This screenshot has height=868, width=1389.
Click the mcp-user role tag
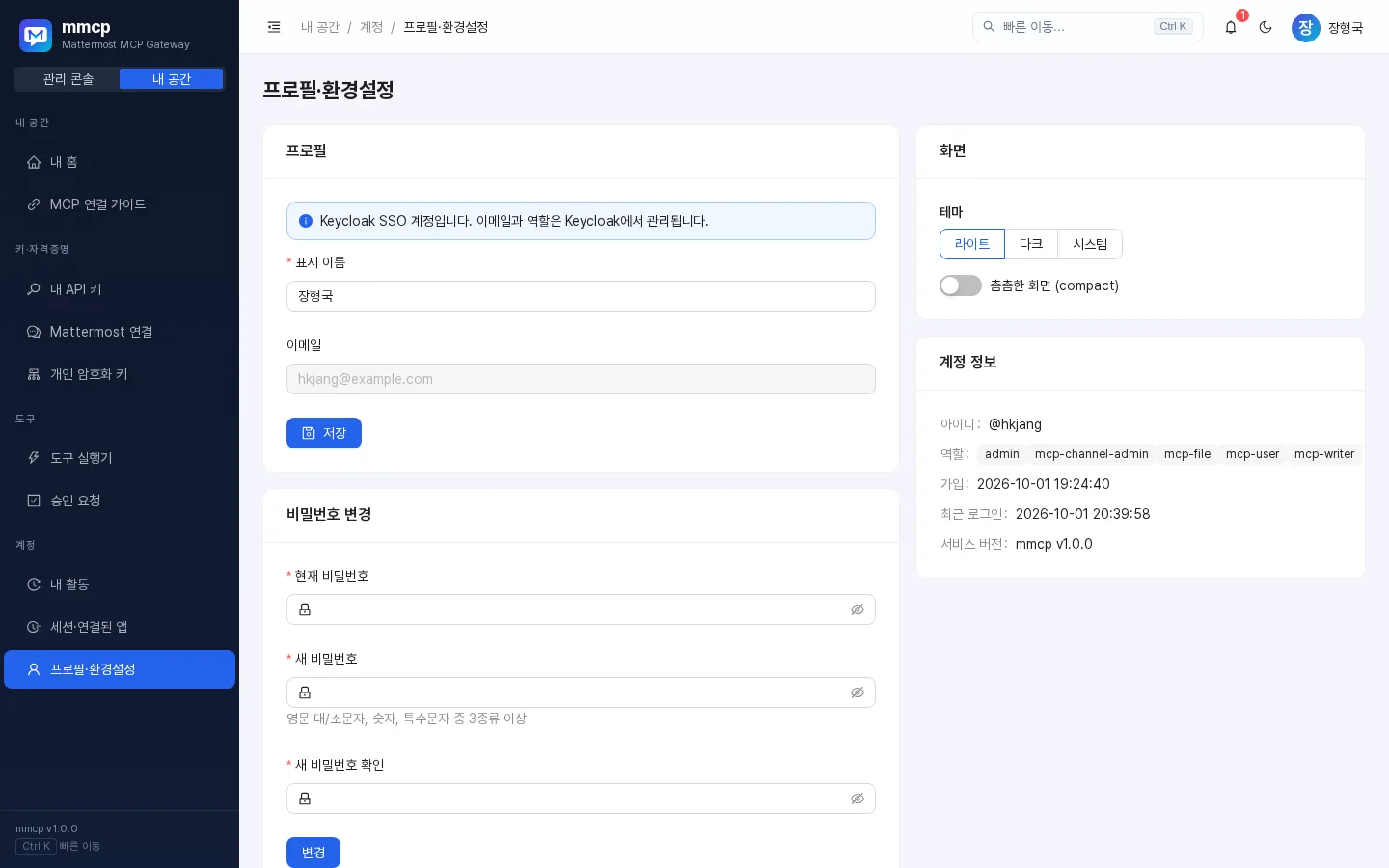click(1252, 454)
